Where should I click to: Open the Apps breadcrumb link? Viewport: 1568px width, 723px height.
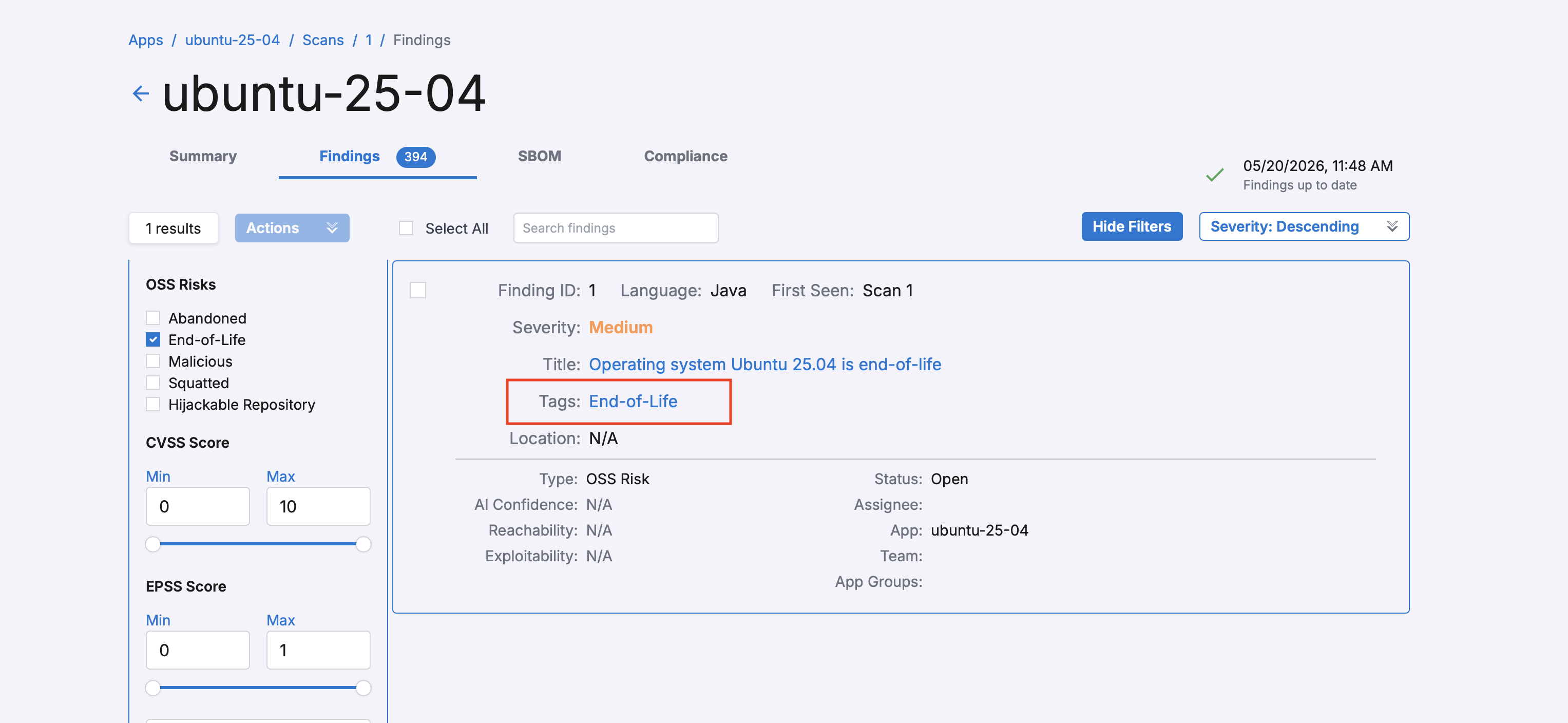click(145, 40)
